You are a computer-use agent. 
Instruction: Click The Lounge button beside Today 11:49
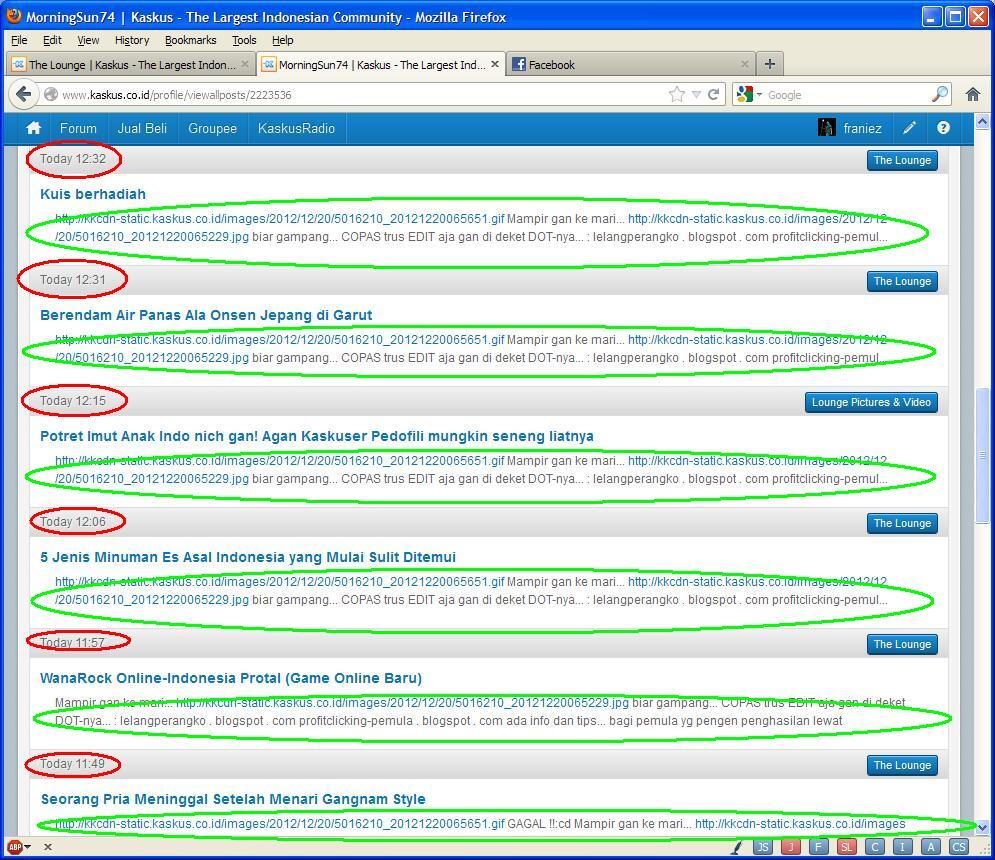[x=902, y=765]
